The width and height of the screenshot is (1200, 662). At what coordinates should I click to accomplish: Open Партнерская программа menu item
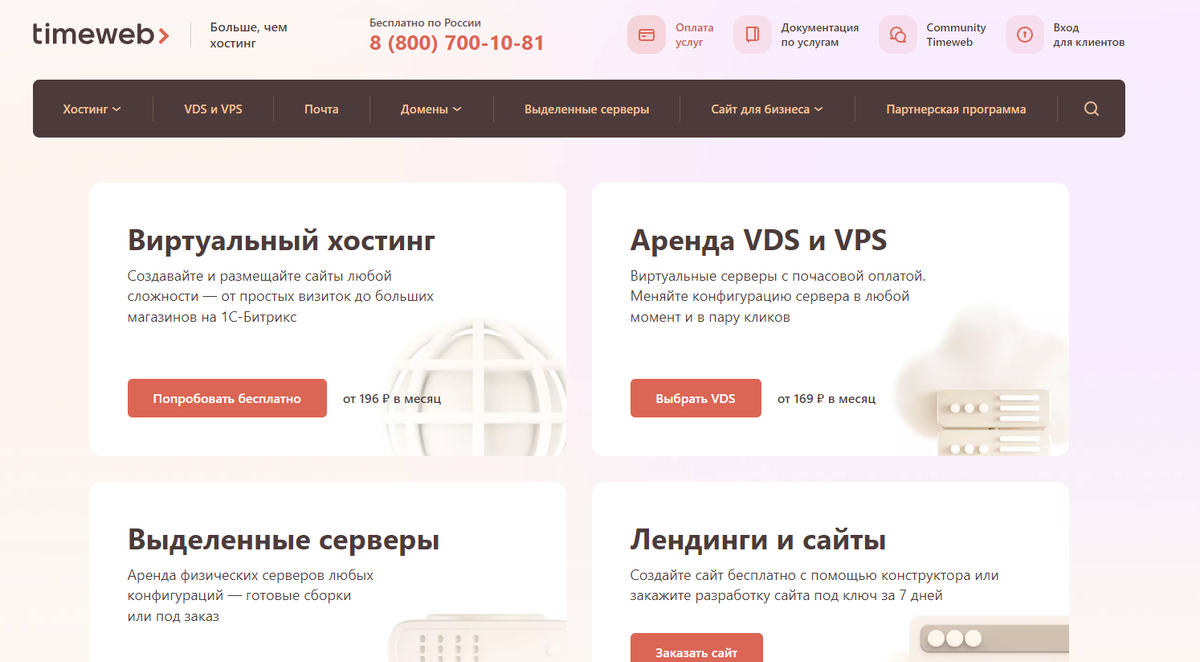(x=956, y=109)
